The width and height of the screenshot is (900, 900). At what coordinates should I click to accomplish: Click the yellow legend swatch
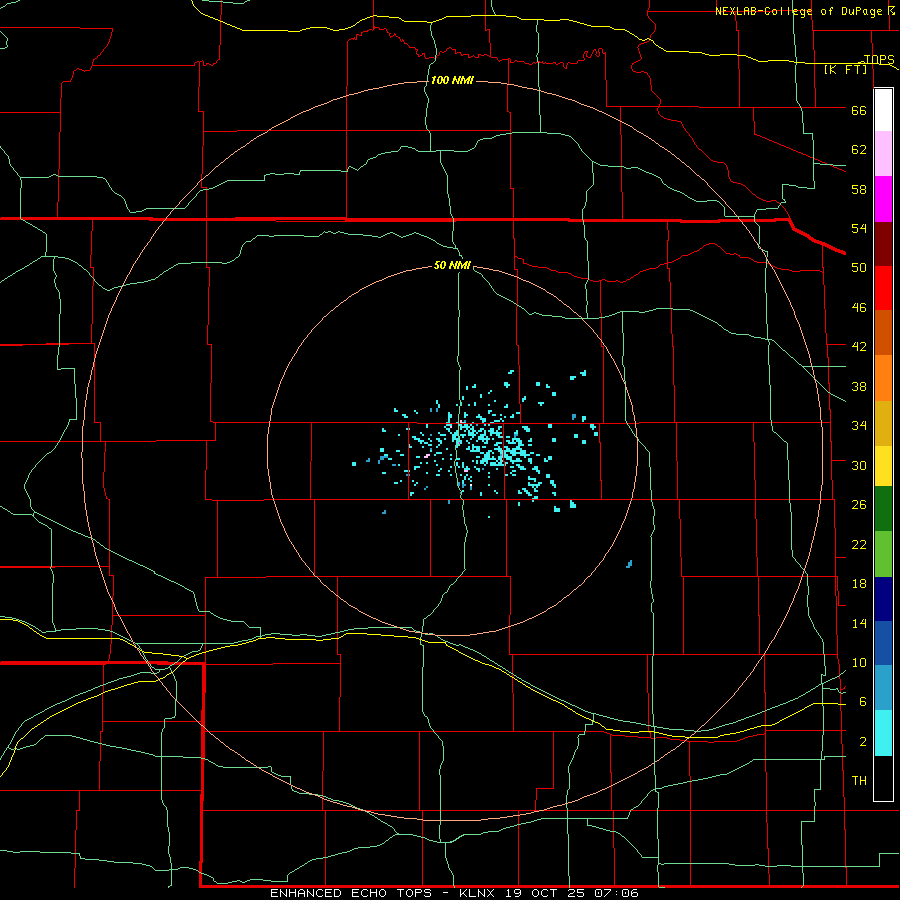883,465
